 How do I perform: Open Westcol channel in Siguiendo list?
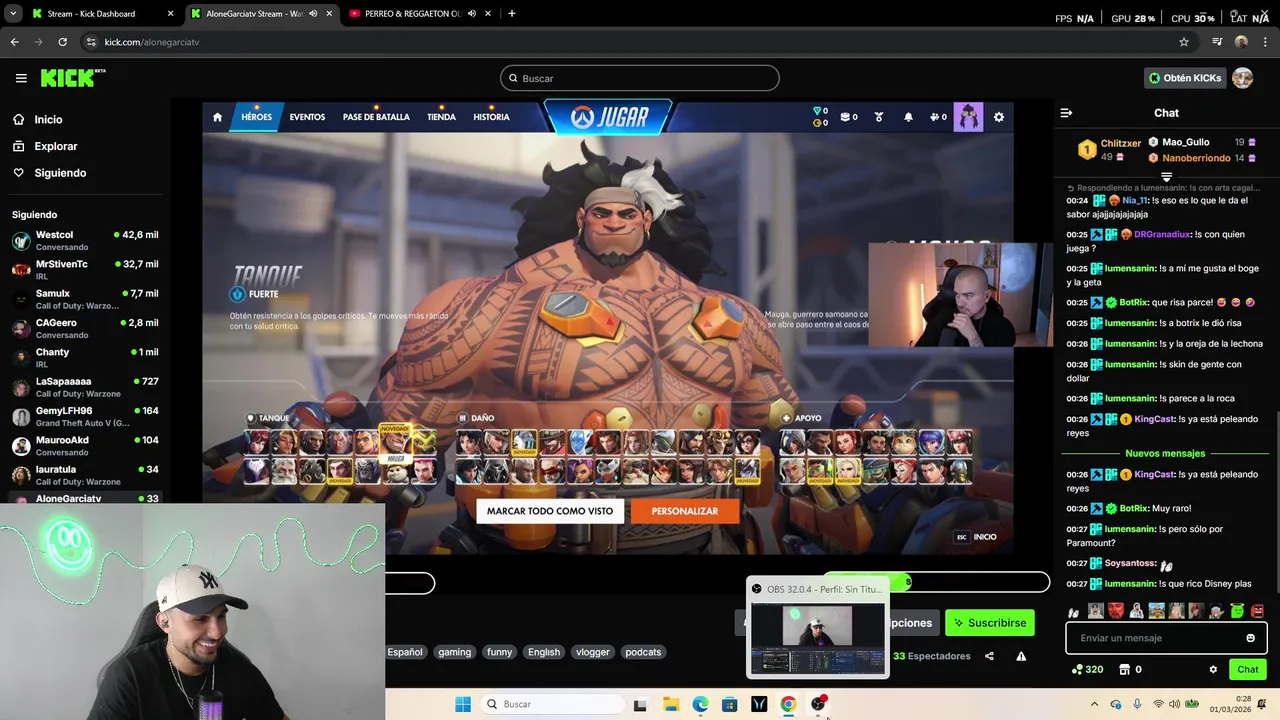(x=85, y=241)
